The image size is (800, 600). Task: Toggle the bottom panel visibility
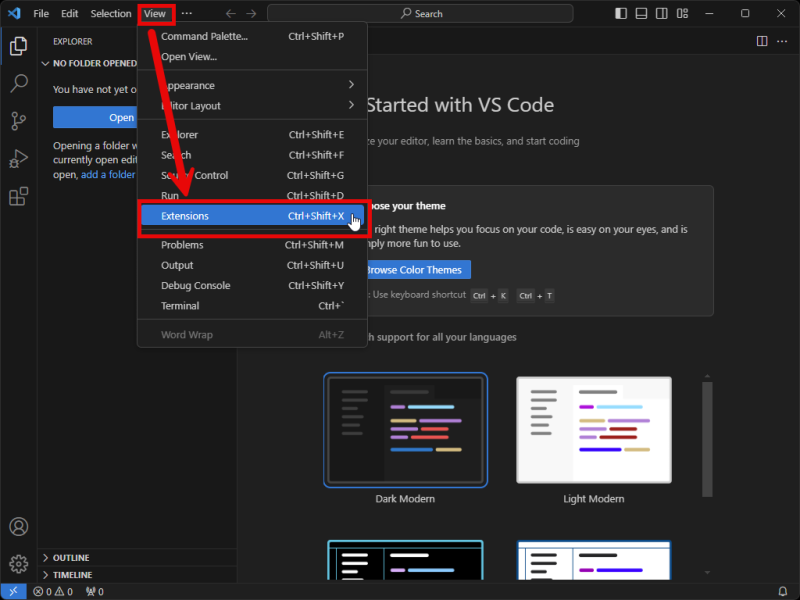pyautogui.click(x=641, y=13)
